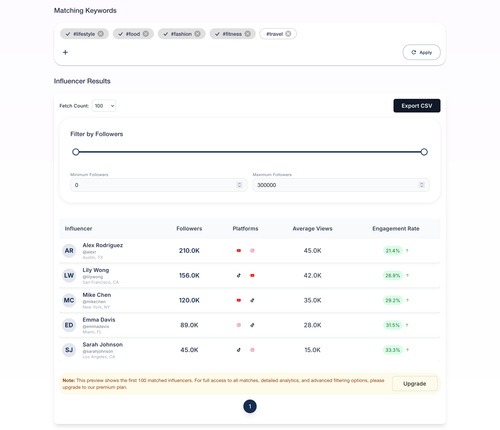Click the Upgrade button

click(414, 384)
